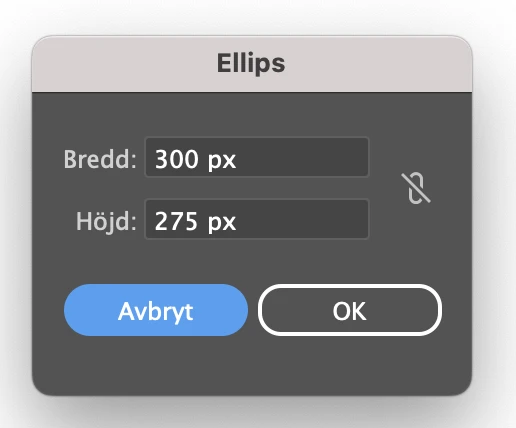Toggle the constrain proportions link icon
This screenshot has width=516, height=428.
pyautogui.click(x=416, y=188)
